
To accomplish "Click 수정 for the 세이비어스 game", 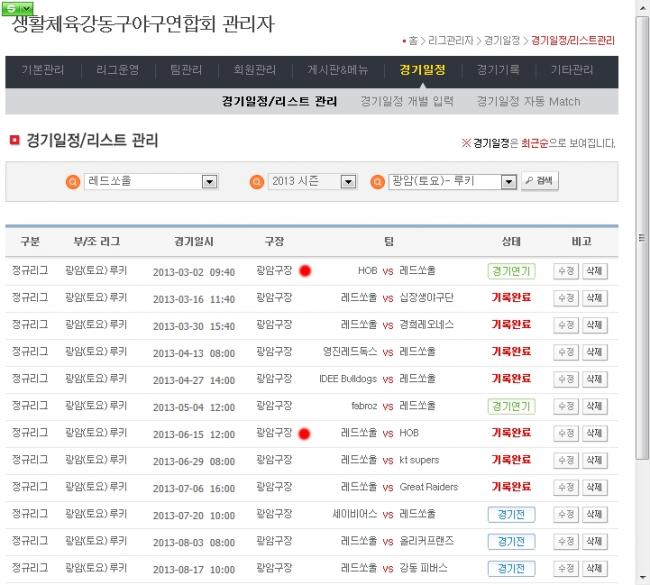I will 566,515.
